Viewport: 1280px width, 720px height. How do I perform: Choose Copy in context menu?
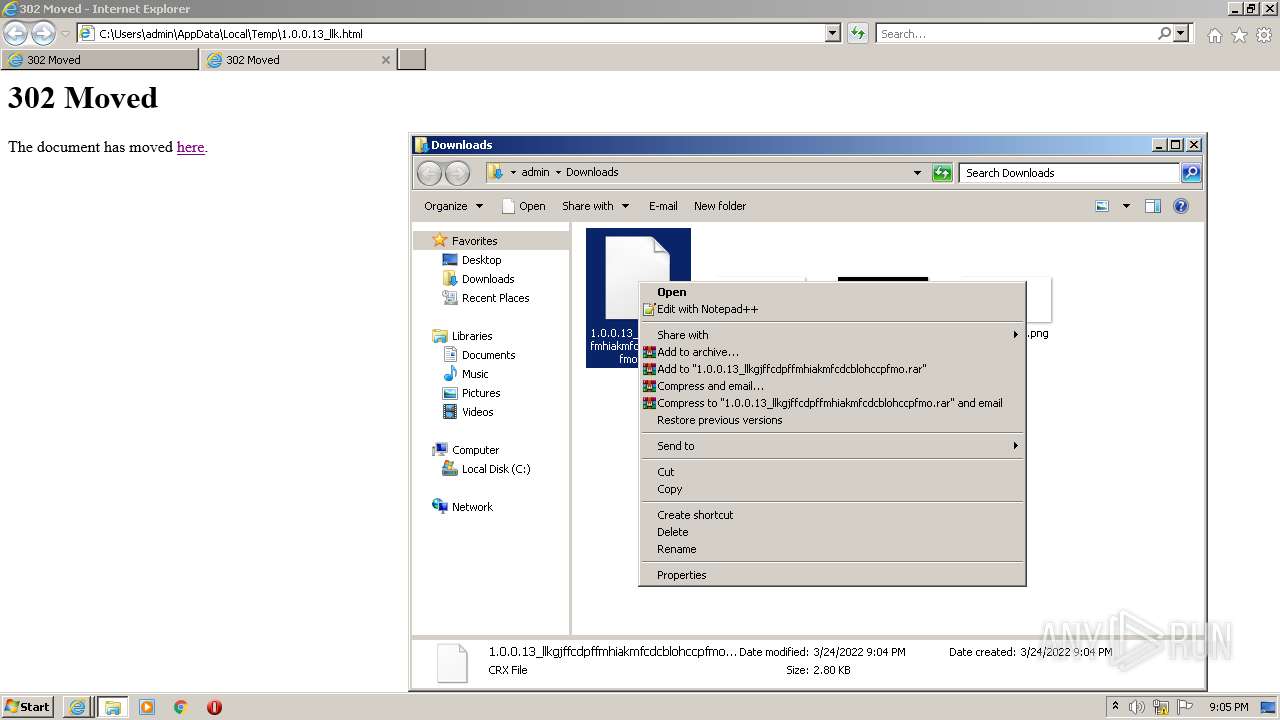point(832,489)
